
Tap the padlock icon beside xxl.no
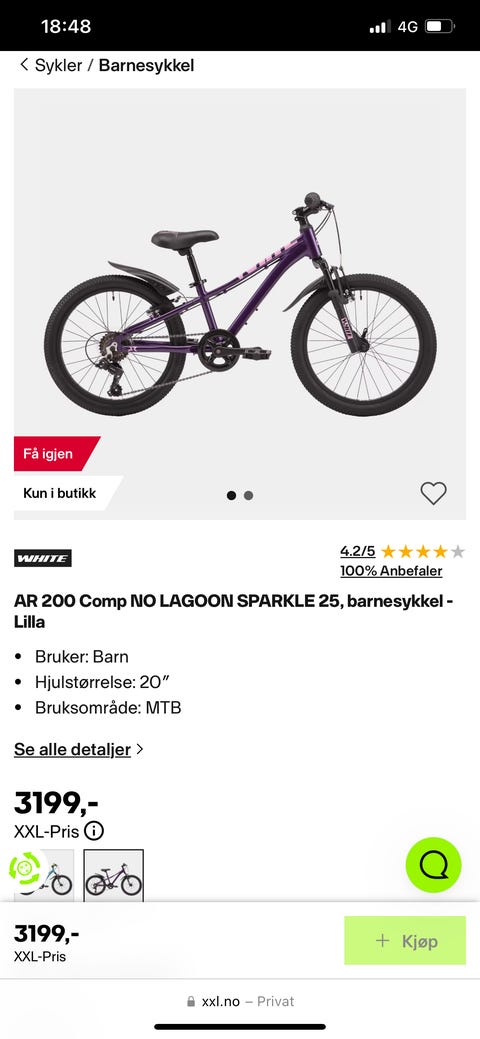click(192, 1002)
